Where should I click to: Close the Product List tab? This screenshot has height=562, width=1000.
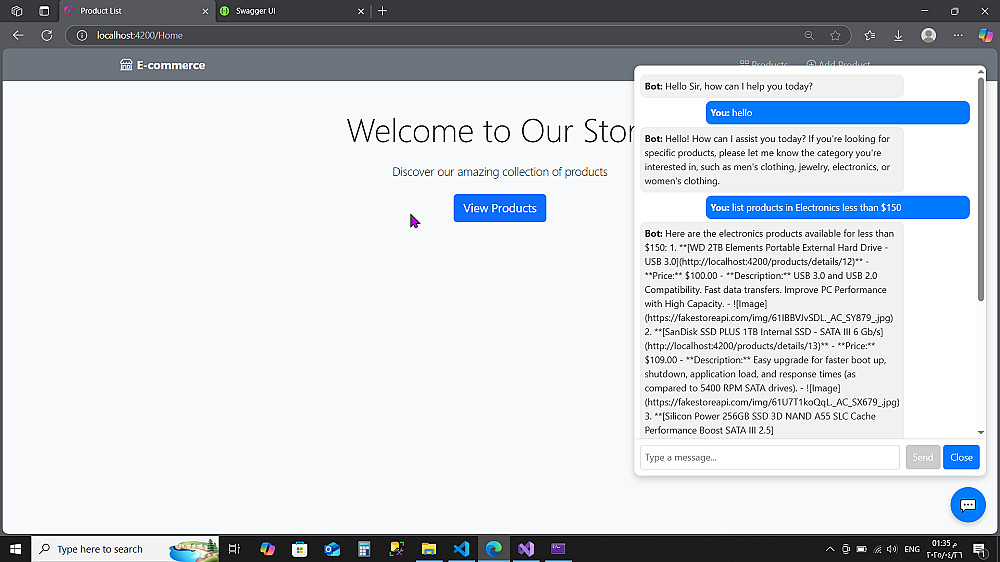pos(205,11)
